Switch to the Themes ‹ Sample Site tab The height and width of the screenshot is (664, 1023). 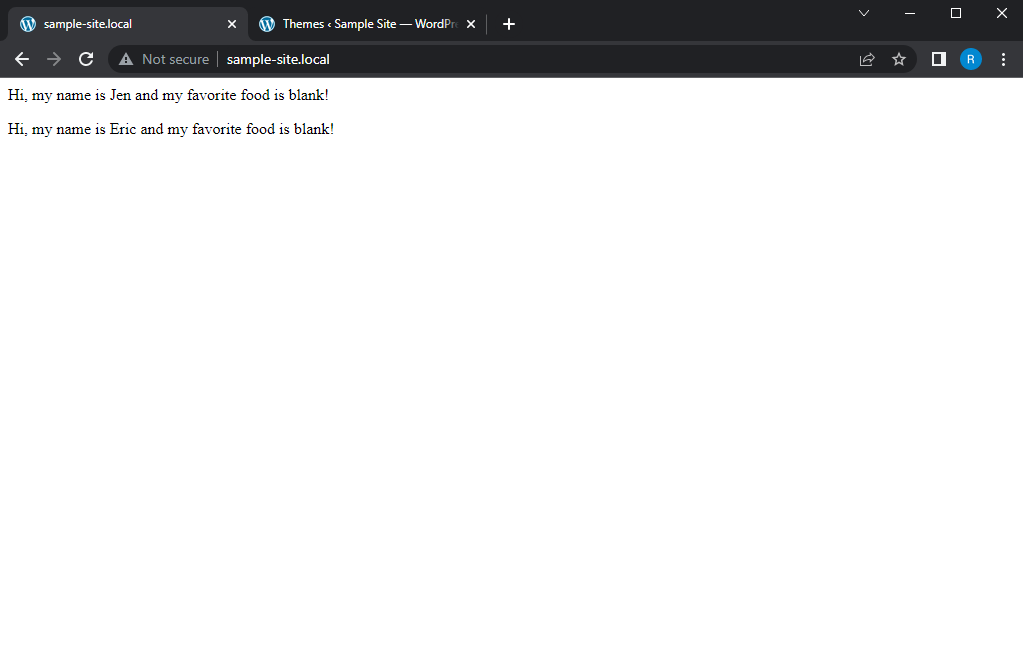[369, 24]
